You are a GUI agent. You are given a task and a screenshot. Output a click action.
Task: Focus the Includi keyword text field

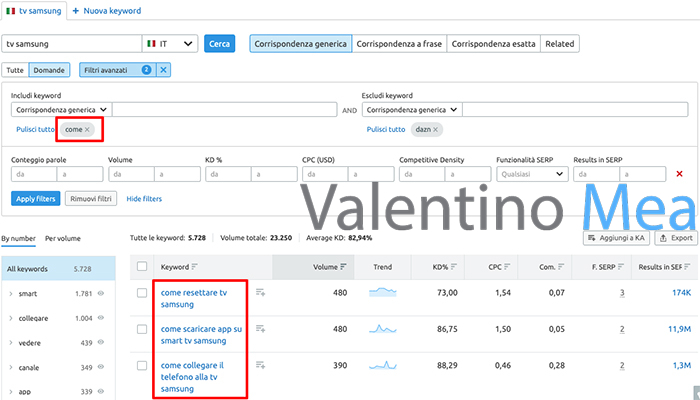225,110
